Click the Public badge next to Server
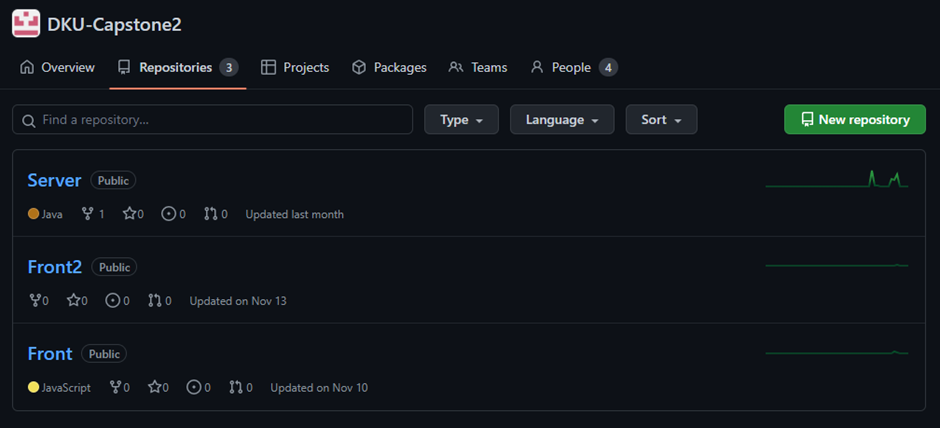The image size is (940, 428). pos(113,180)
